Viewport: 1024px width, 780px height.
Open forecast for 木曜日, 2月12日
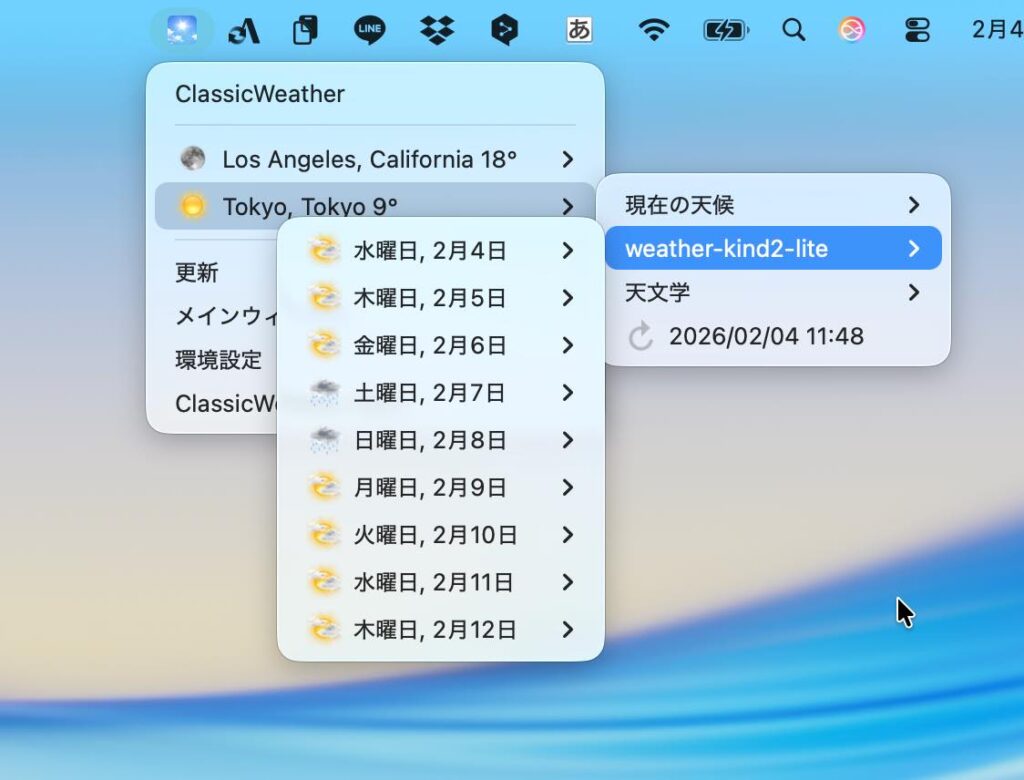point(435,630)
